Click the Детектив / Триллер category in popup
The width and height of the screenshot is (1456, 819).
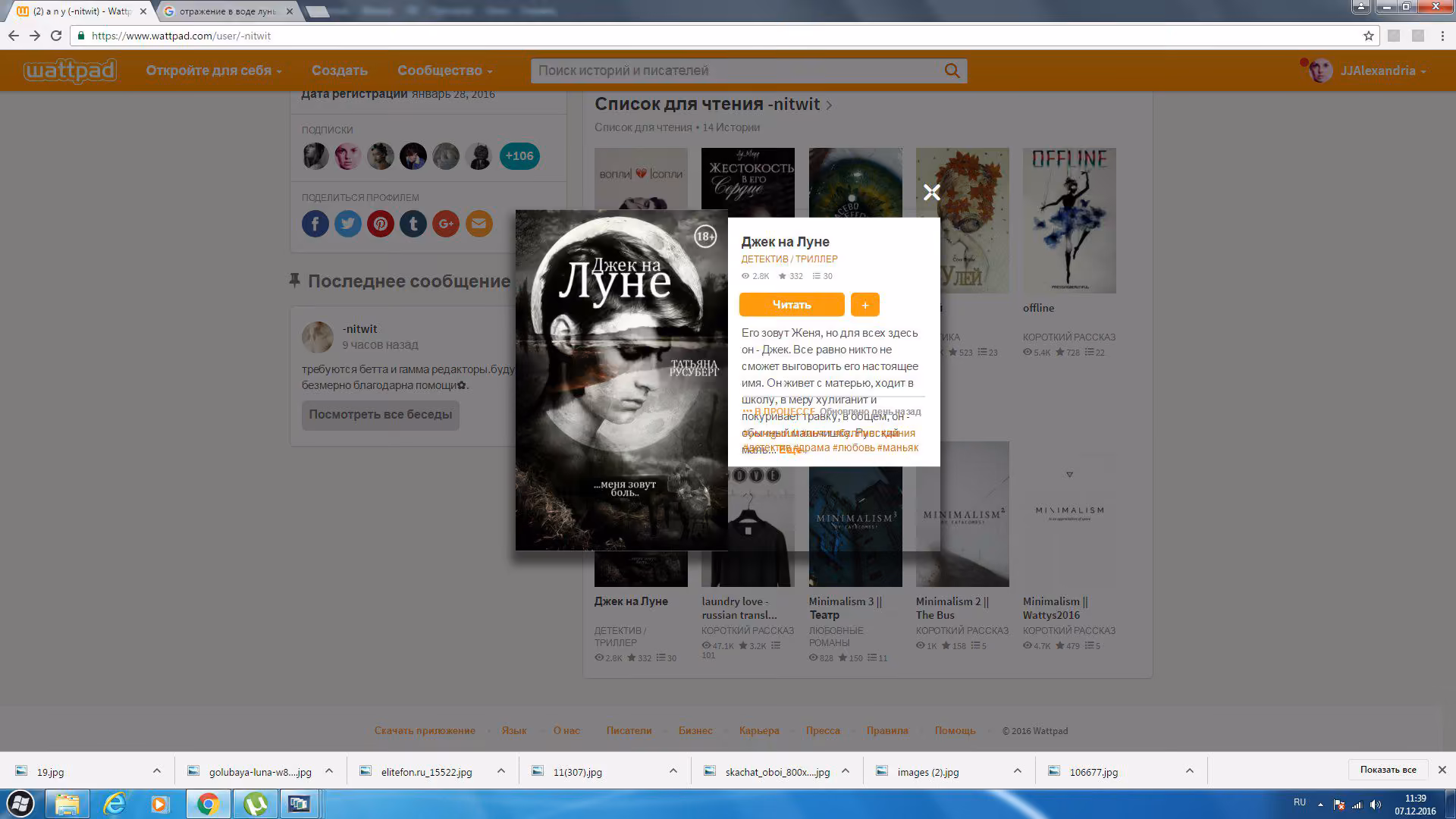(789, 259)
